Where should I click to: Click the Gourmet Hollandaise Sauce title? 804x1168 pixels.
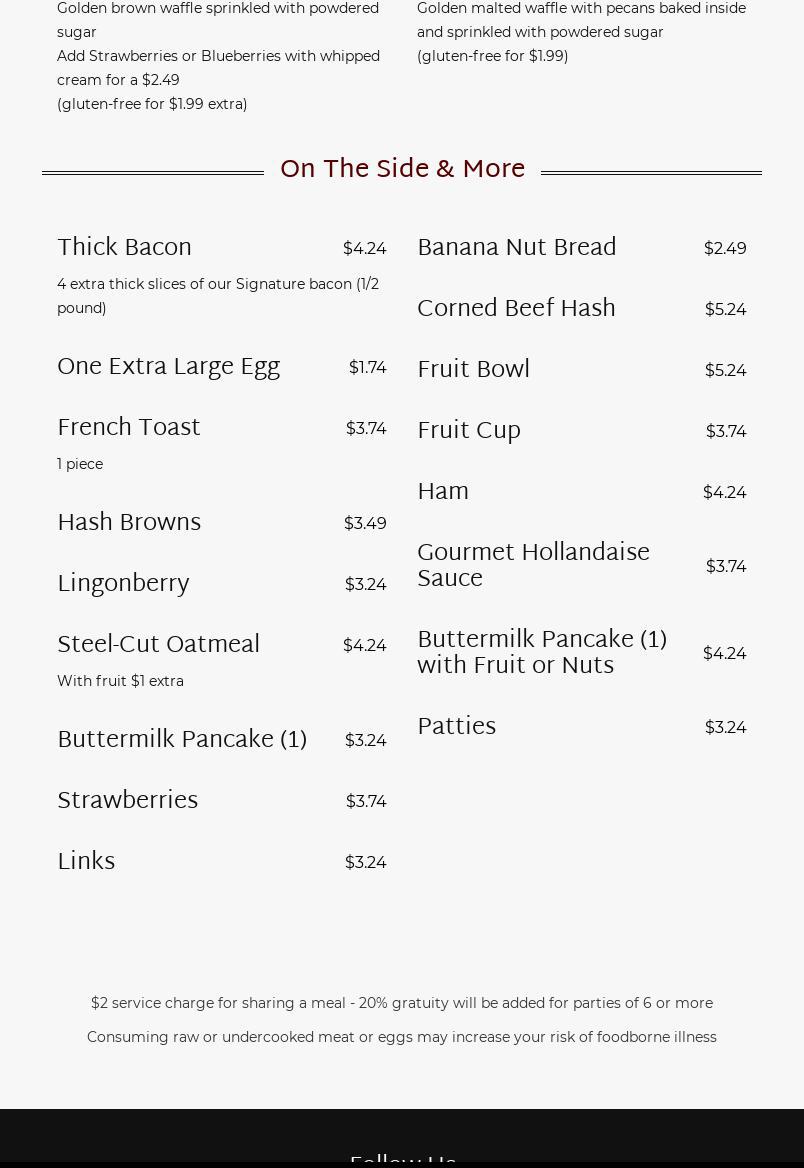[532, 565]
